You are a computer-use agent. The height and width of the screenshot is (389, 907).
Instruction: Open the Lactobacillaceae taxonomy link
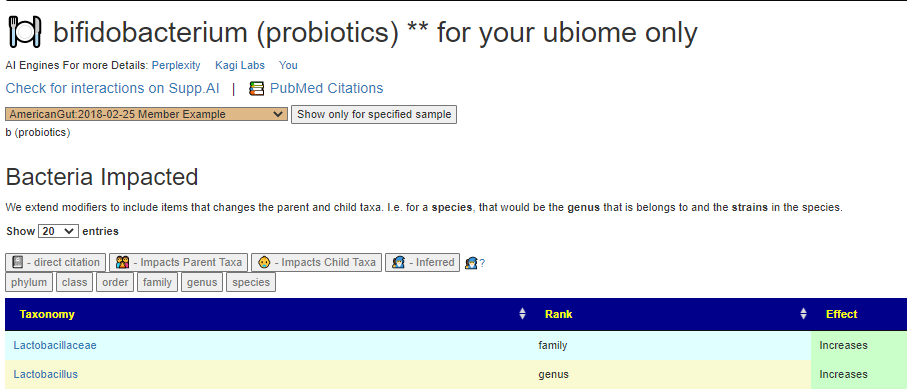coord(55,346)
